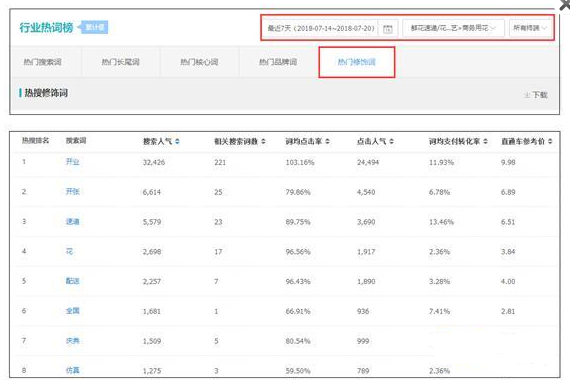The image size is (570, 386).
Task: Open the search term 花 link
Action: click(x=69, y=251)
